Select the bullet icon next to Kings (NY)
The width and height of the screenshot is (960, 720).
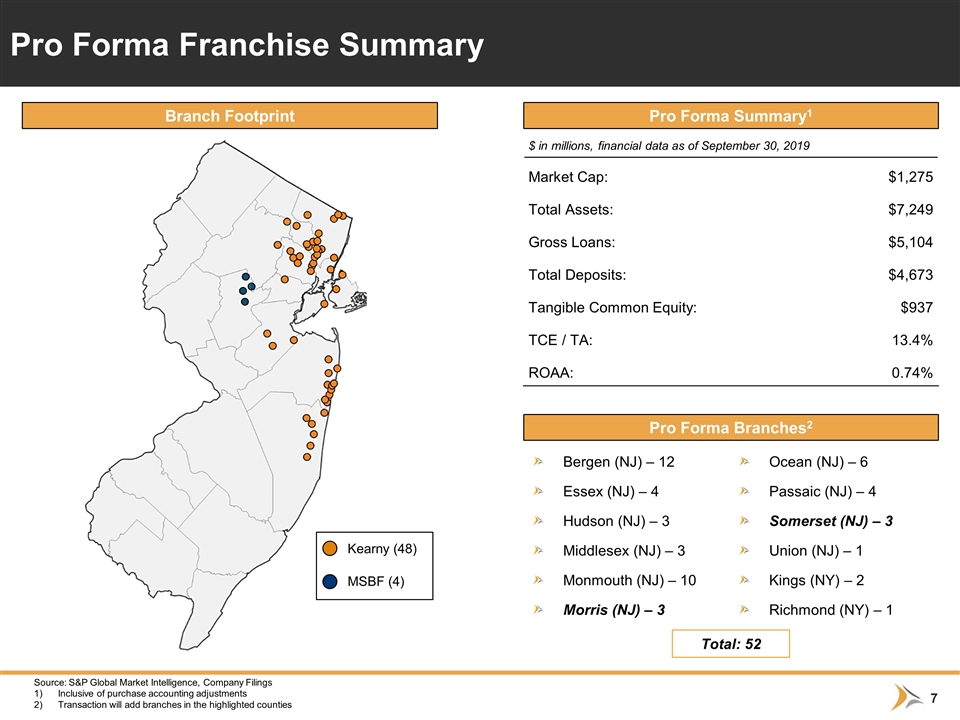pyautogui.click(x=744, y=580)
